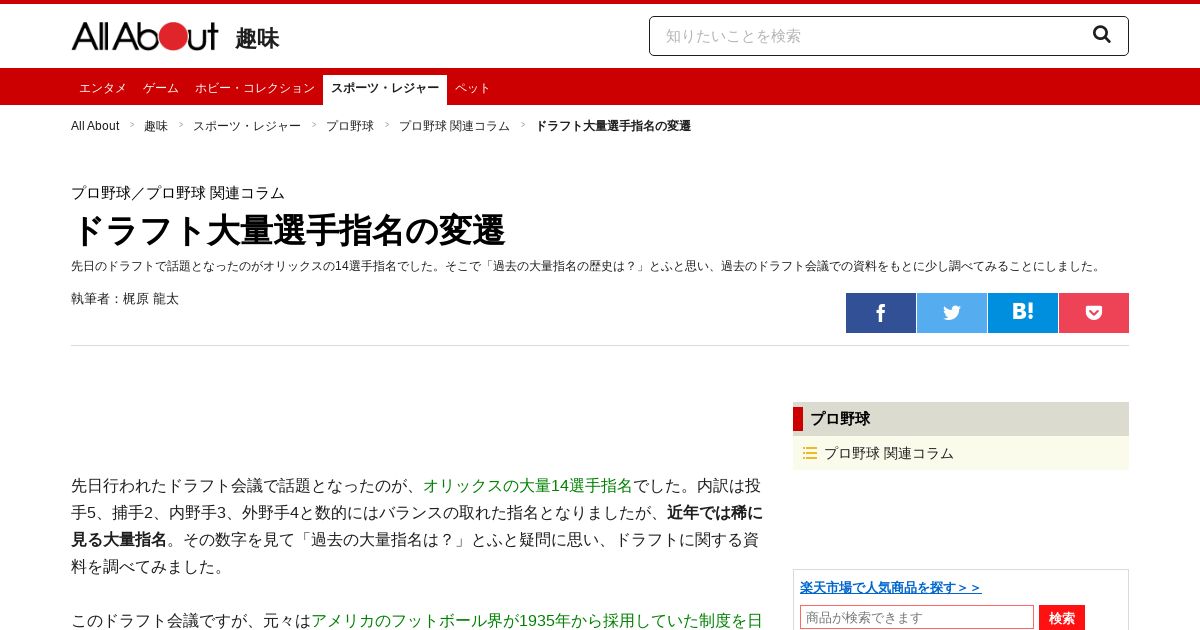Open the エンタメ nav tab
Image resolution: width=1200 pixels, height=630 pixels.
tap(103, 88)
